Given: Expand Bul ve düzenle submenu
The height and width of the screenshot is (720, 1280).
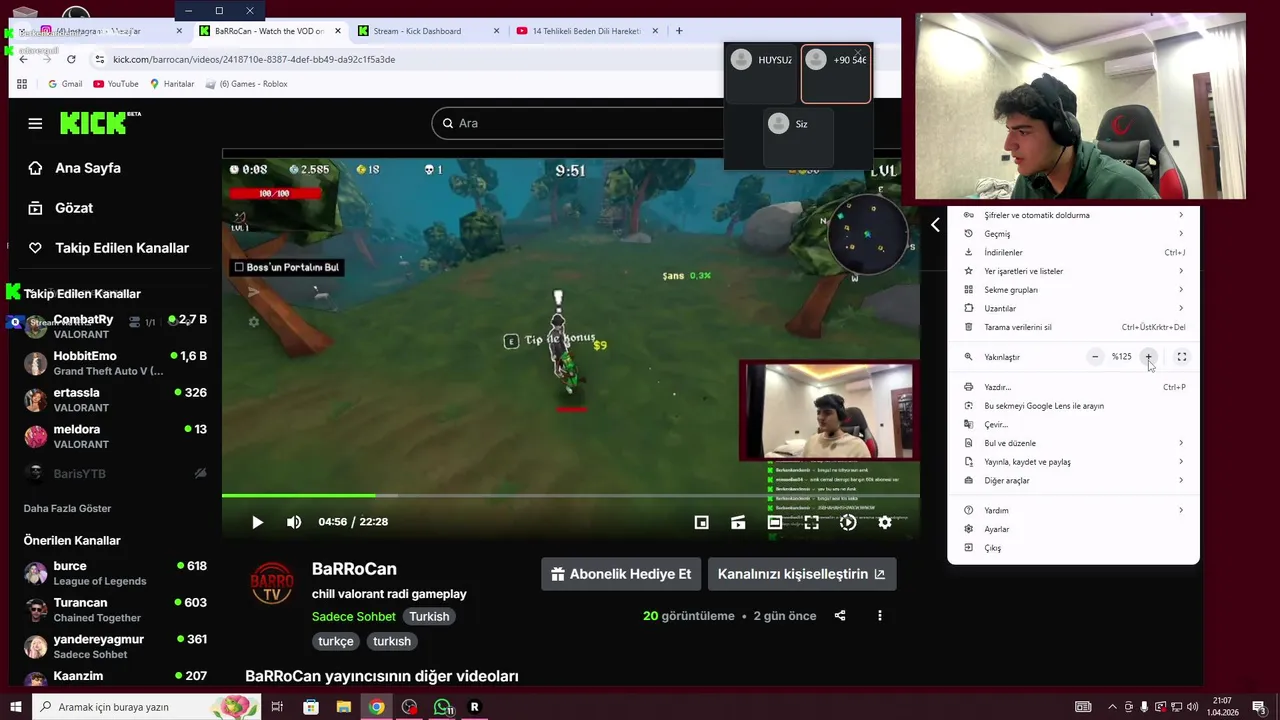Looking at the screenshot, I should [1073, 443].
